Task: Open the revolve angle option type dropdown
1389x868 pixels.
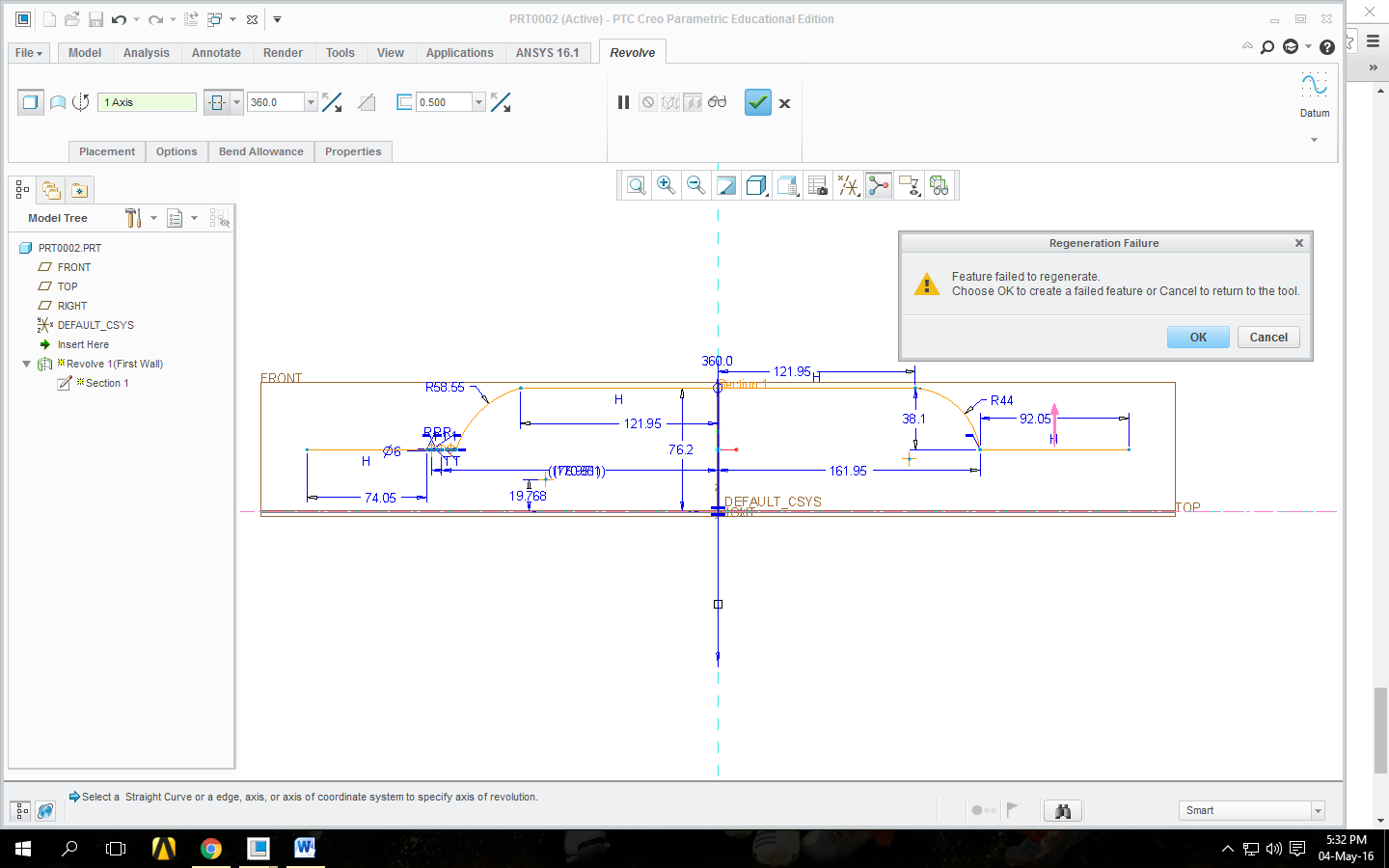Action: pyautogui.click(x=237, y=102)
